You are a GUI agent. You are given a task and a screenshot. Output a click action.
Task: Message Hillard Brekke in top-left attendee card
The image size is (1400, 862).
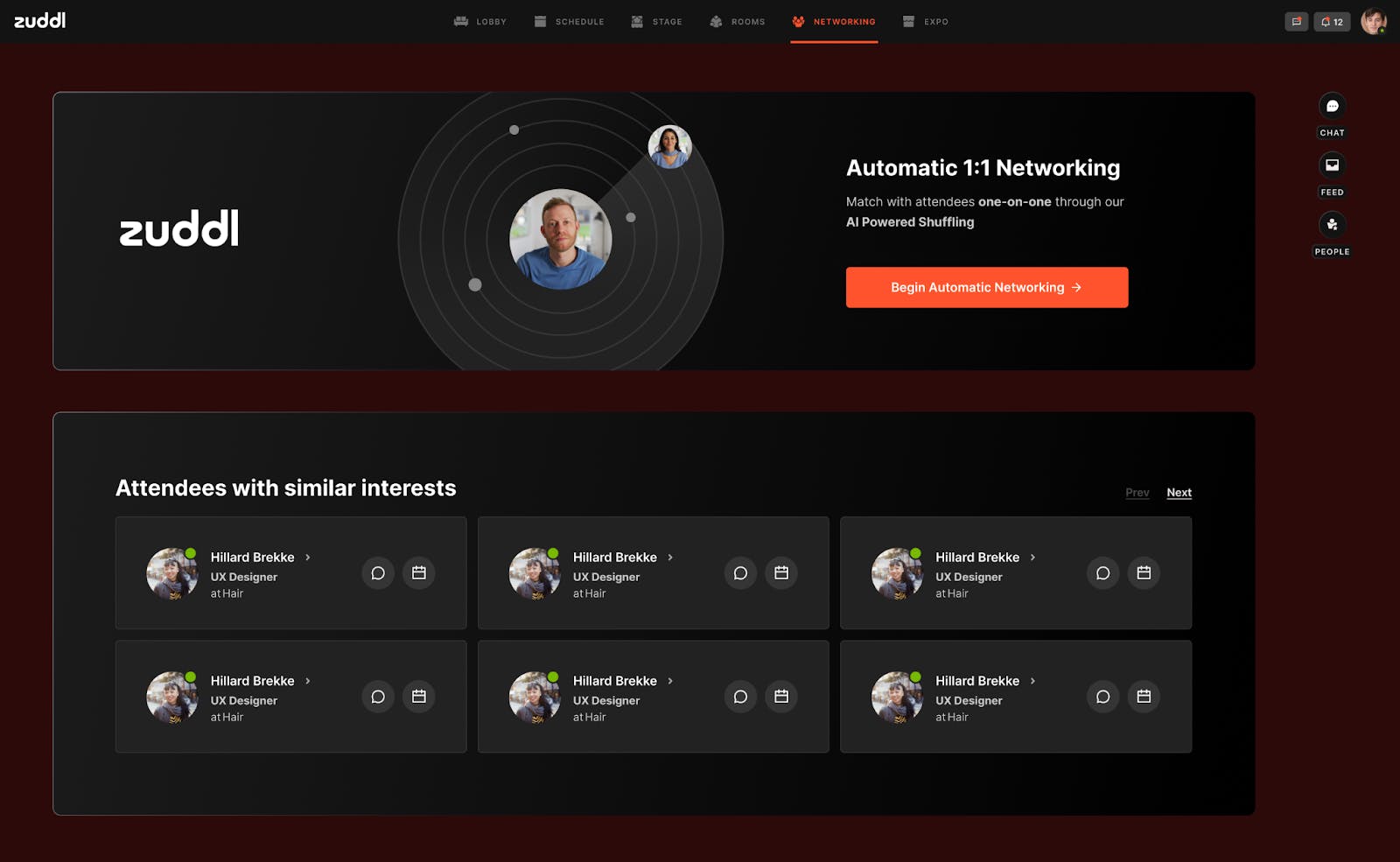pos(378,573)
